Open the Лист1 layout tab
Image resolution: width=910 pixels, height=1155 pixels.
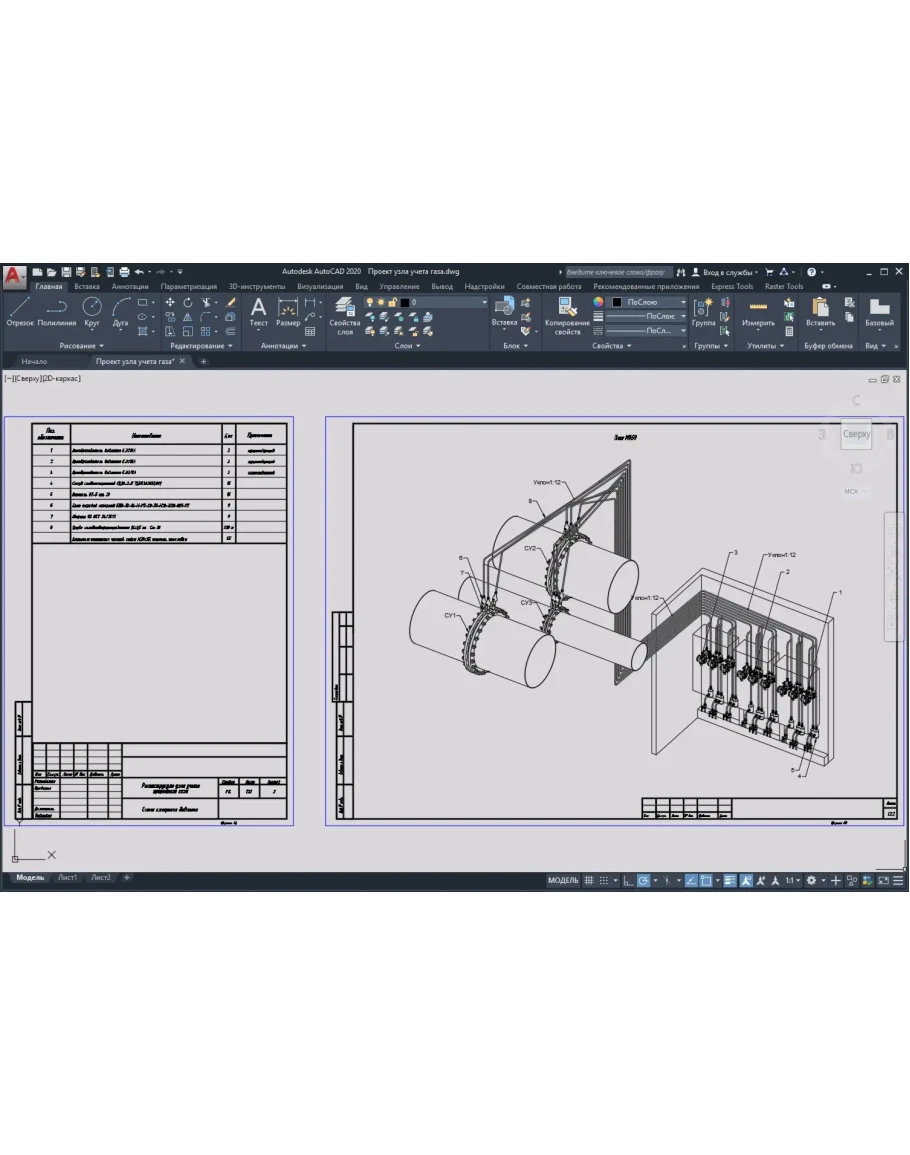tap(67, 877)
